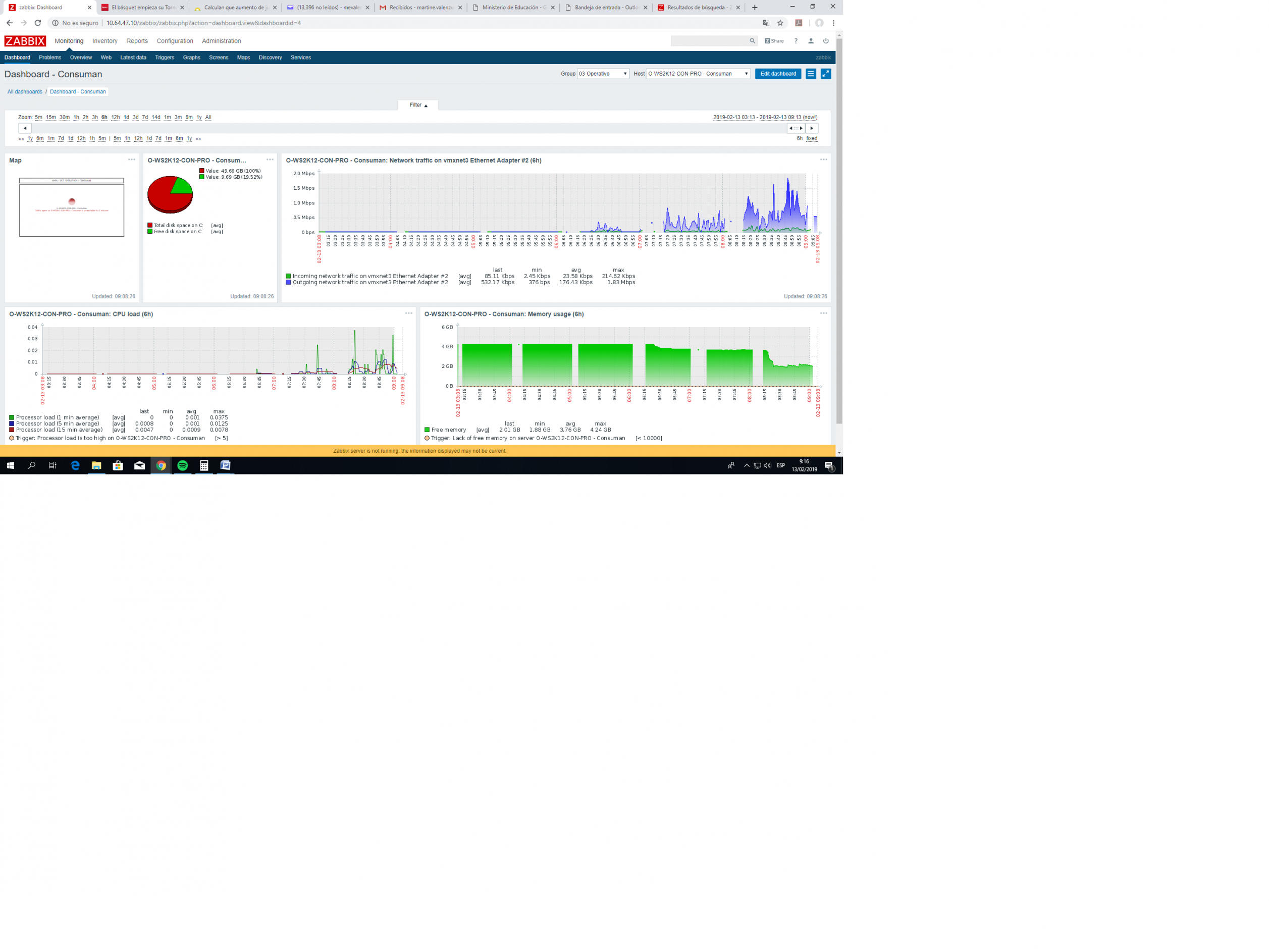Open the Host selection dropdown
This screenshot has width=1269, height=952.
[698, 74]
